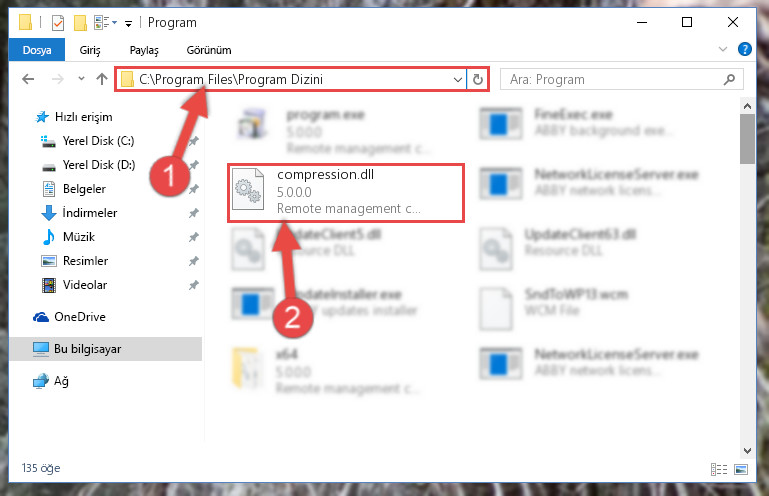Screen dimensions: 769x496
Task: Switch to large icons view button
Action: pos(741,470)
